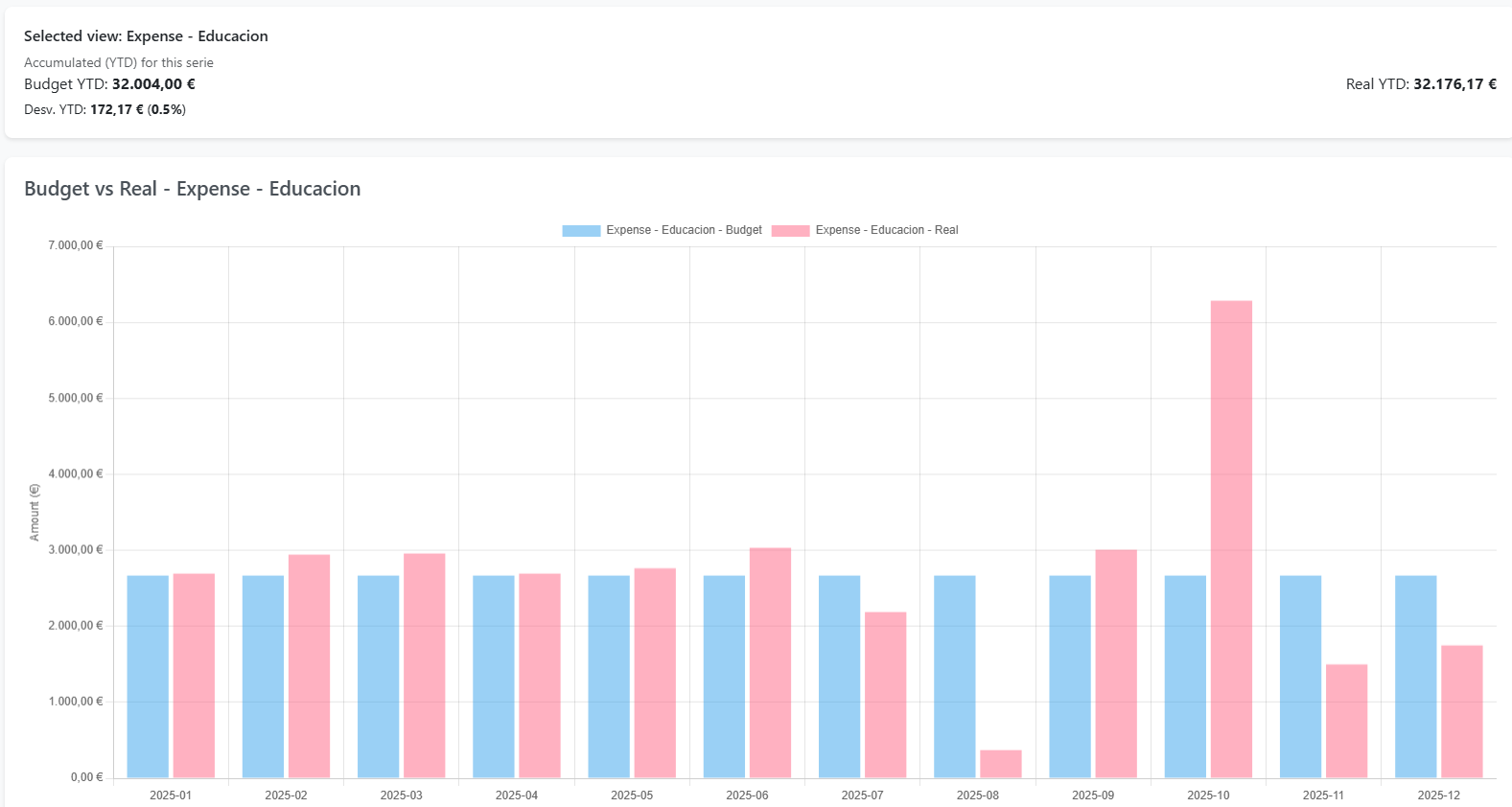This screenshot has height=807, width=1512.
Task: Select the 2025-08 Real bar
Action: [1001, 764]
